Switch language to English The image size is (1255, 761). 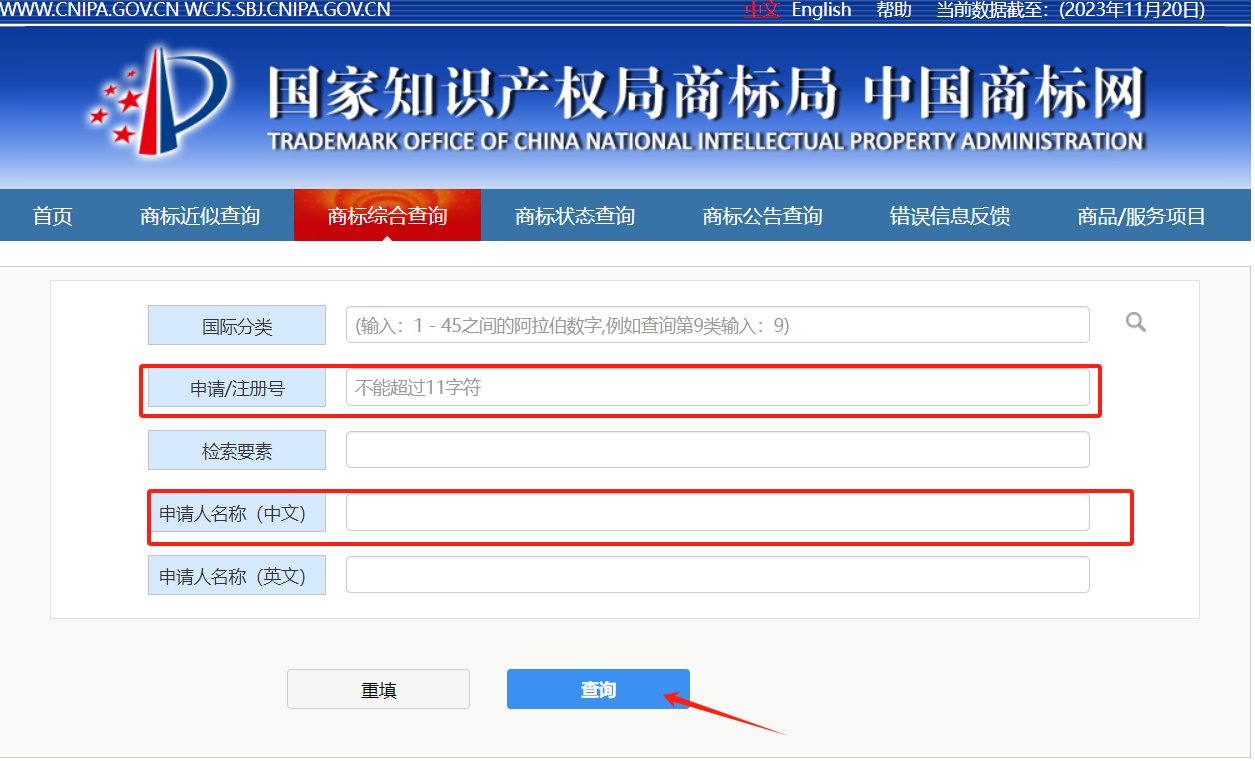click(x=821, y=10)
